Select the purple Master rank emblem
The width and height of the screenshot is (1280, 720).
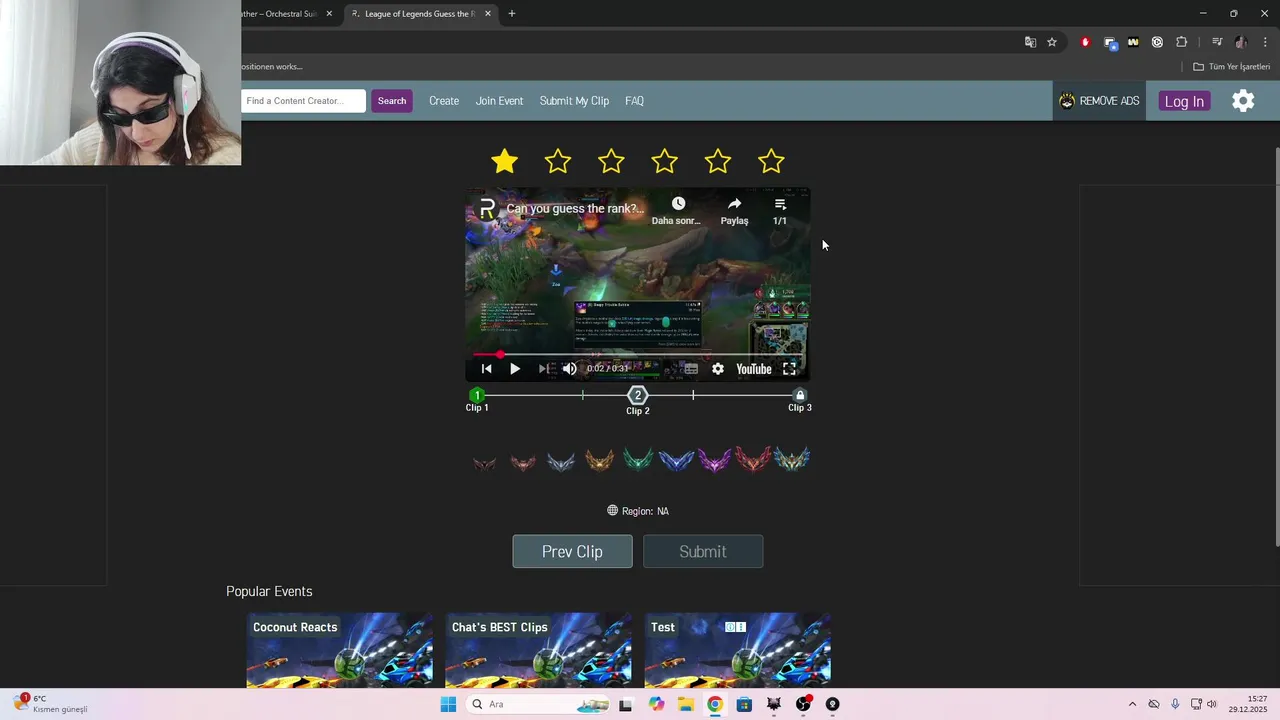click(x=714, y=460)
